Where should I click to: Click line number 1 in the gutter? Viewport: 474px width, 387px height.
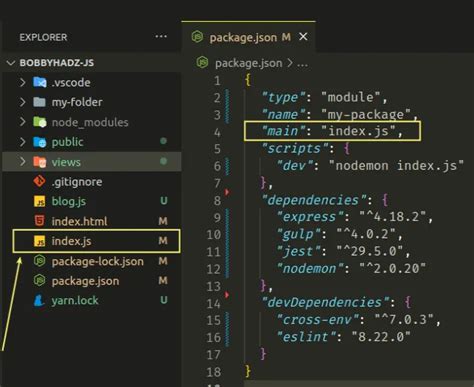(217, 81)
